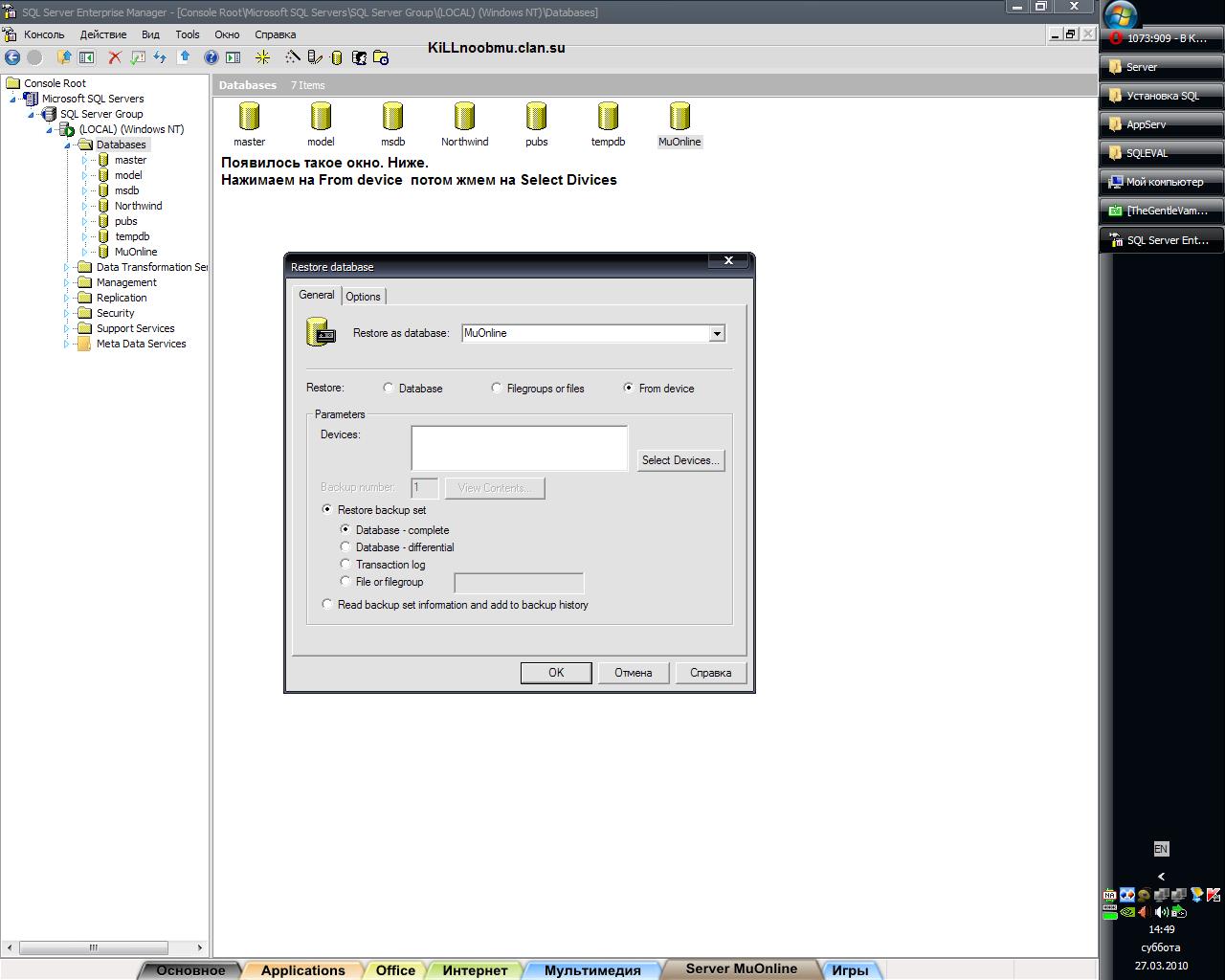The image size is (1225, 980).
Task: Select the Database restore radio button
Action: (x=388, y=389)
